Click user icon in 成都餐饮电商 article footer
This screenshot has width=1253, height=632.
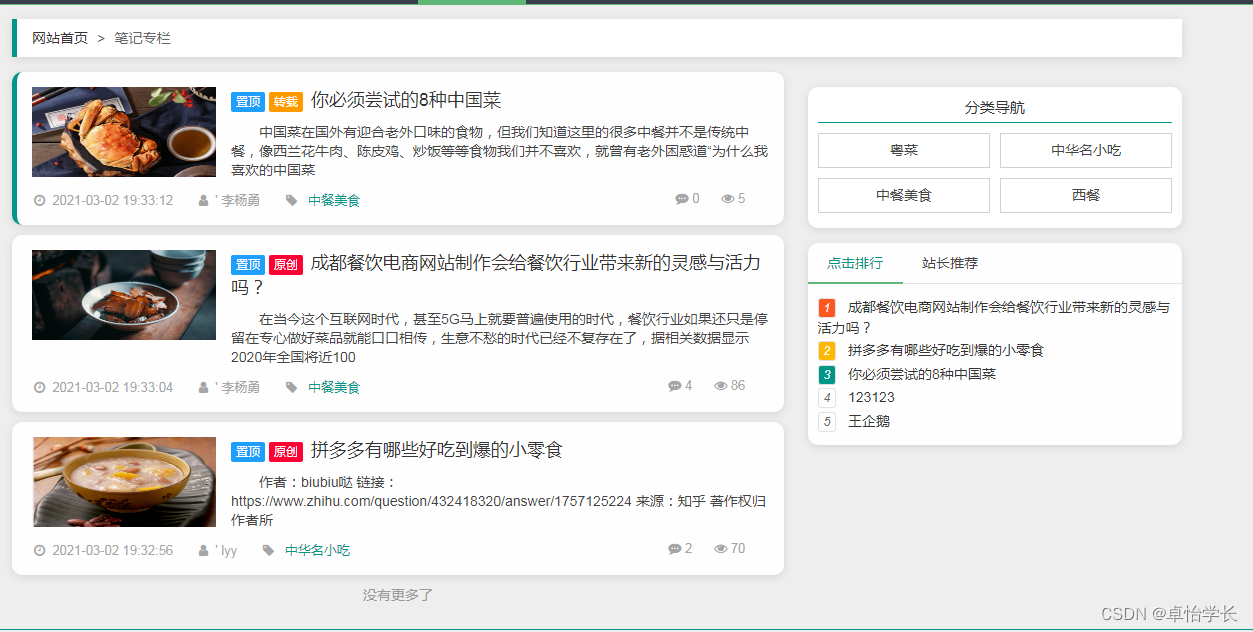[x=204, y=387]
